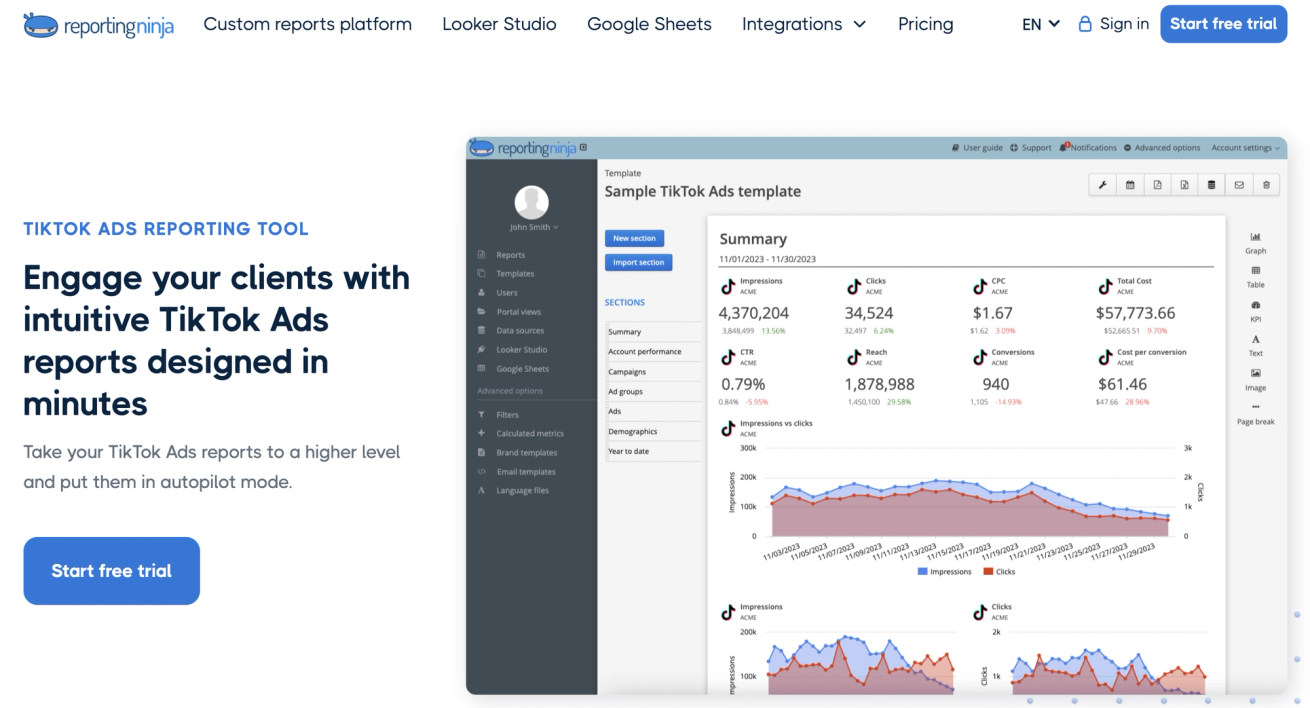Click the Notifications bell icon
The width and height of the screenshot is (1310, 708).
click(1066, 147)
